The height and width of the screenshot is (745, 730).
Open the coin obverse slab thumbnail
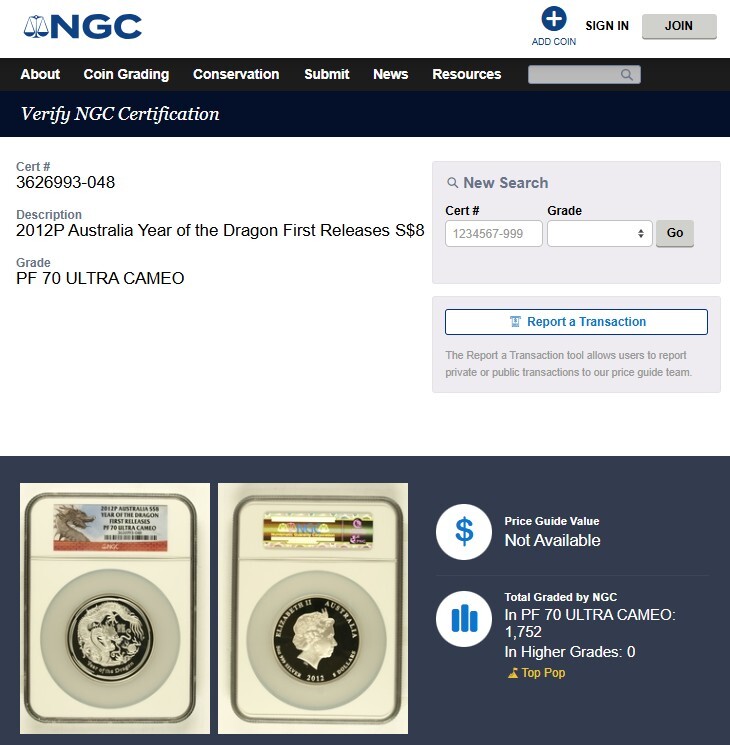115,608
